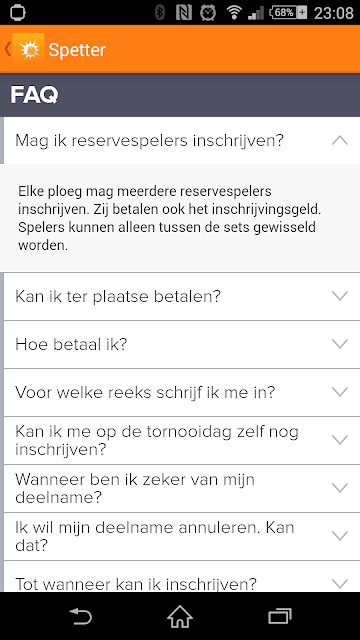Image resolution: width=360 pixels, height=640 pixels.
Task: Tap the NFC status bar icon
Action: tap(184, 13)
